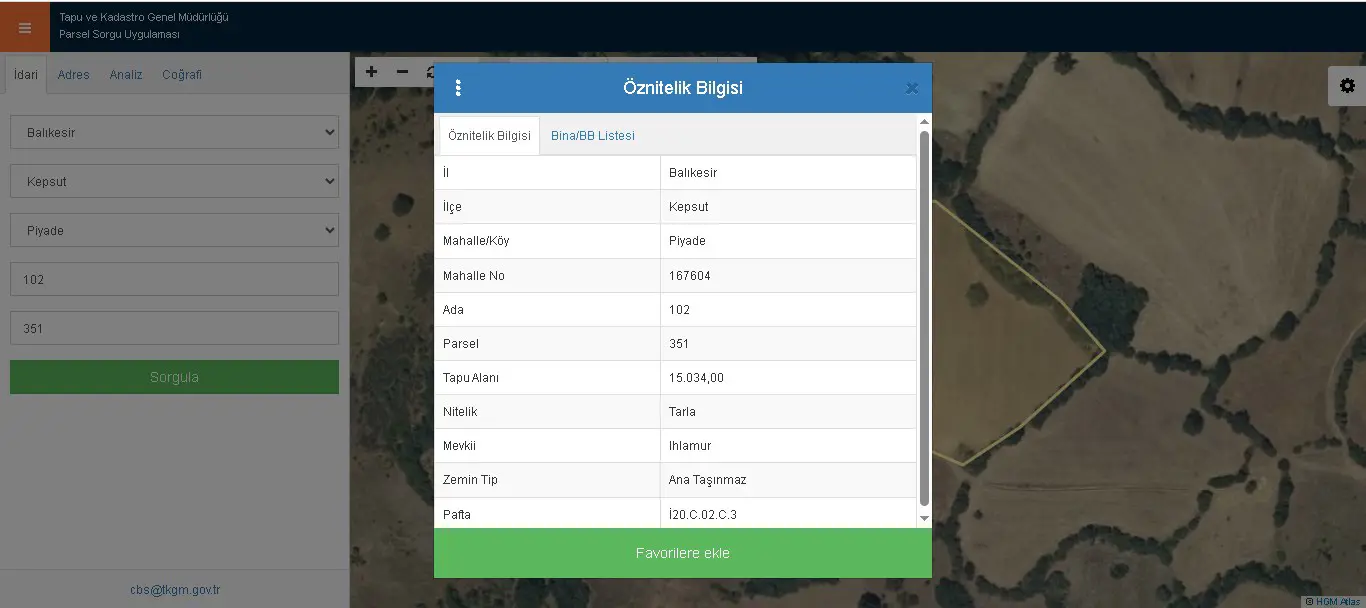
Task: Open the Coğrafi tab
Action: [x=182, y=75]
